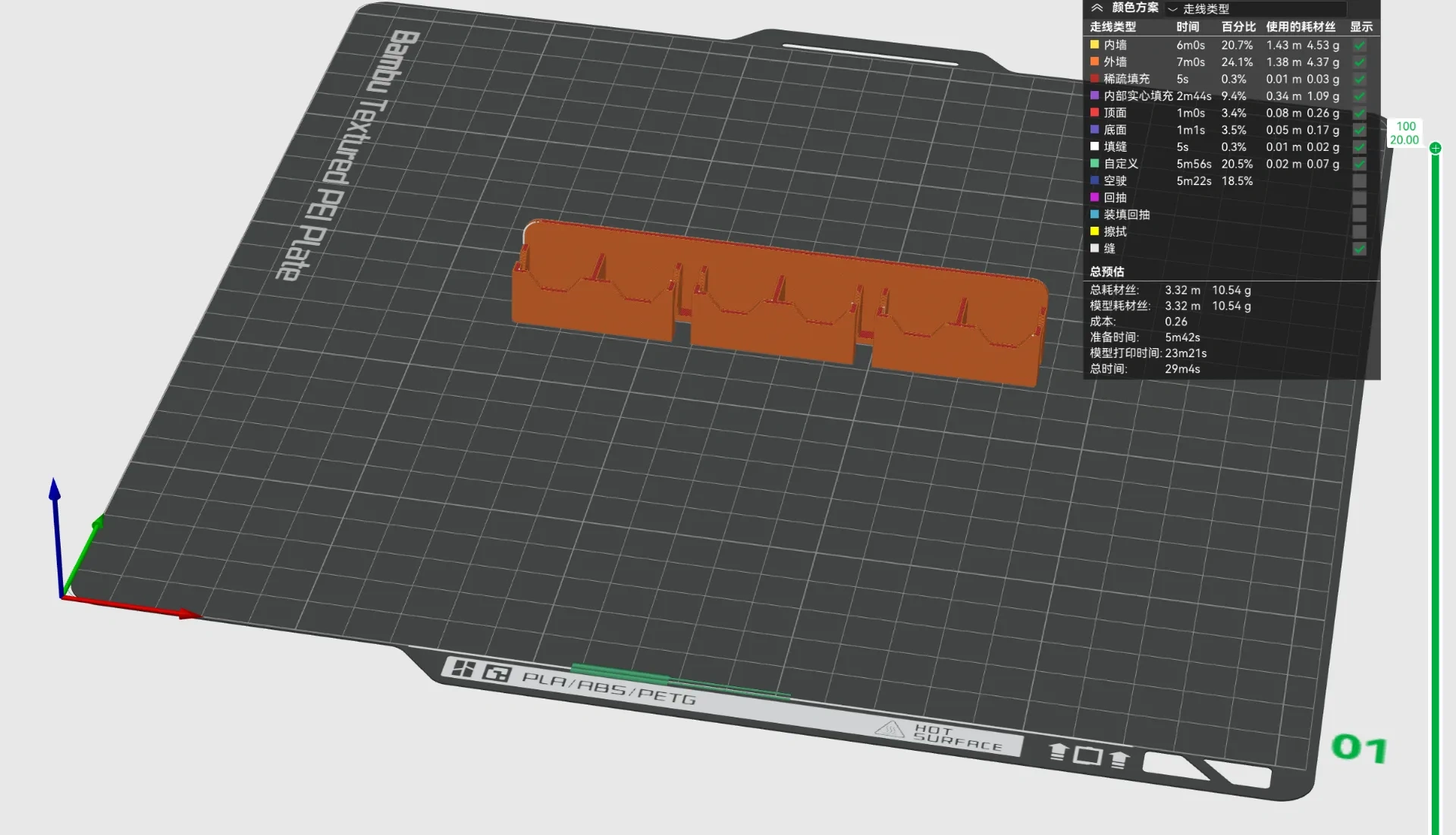Click the yellow 内墙 color swatch

click(1094, 45)
